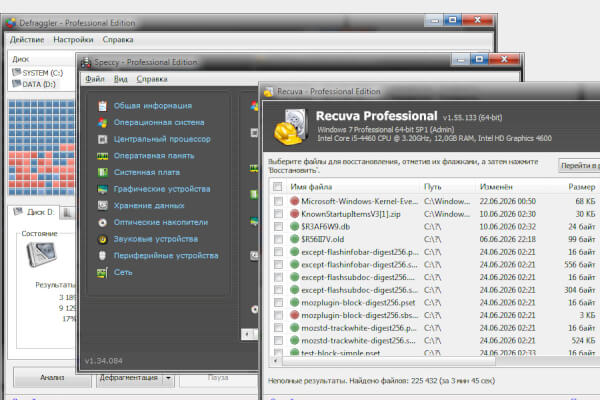
Task: Check the mozstd-trackwhite-digest256.p checkbox
Action: click(x=278, y=328)
